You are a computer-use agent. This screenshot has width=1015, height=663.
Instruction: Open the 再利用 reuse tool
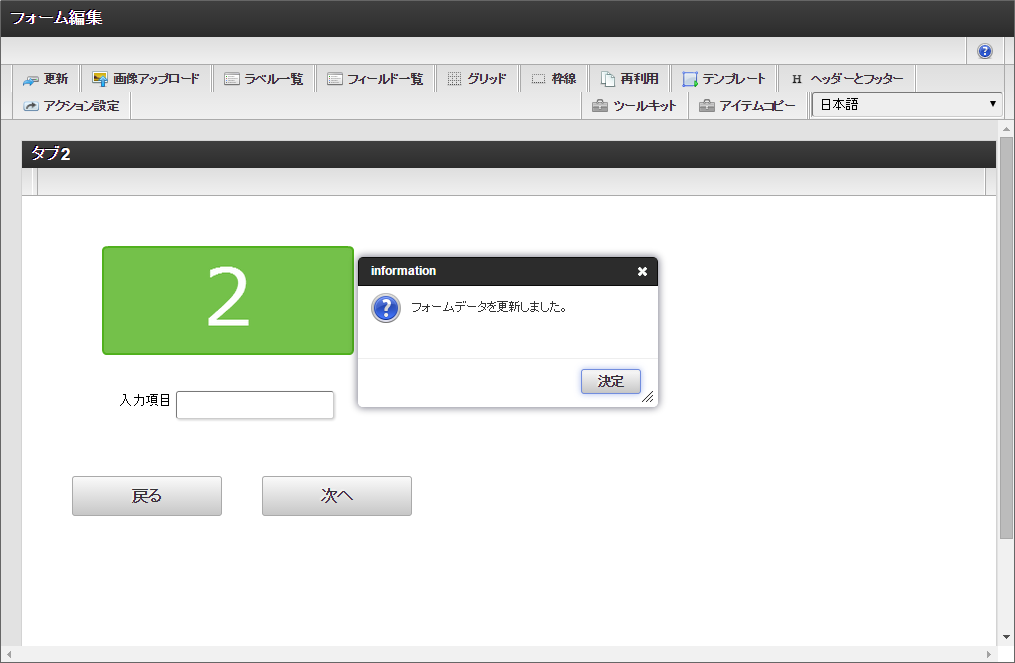click(630, 79)
